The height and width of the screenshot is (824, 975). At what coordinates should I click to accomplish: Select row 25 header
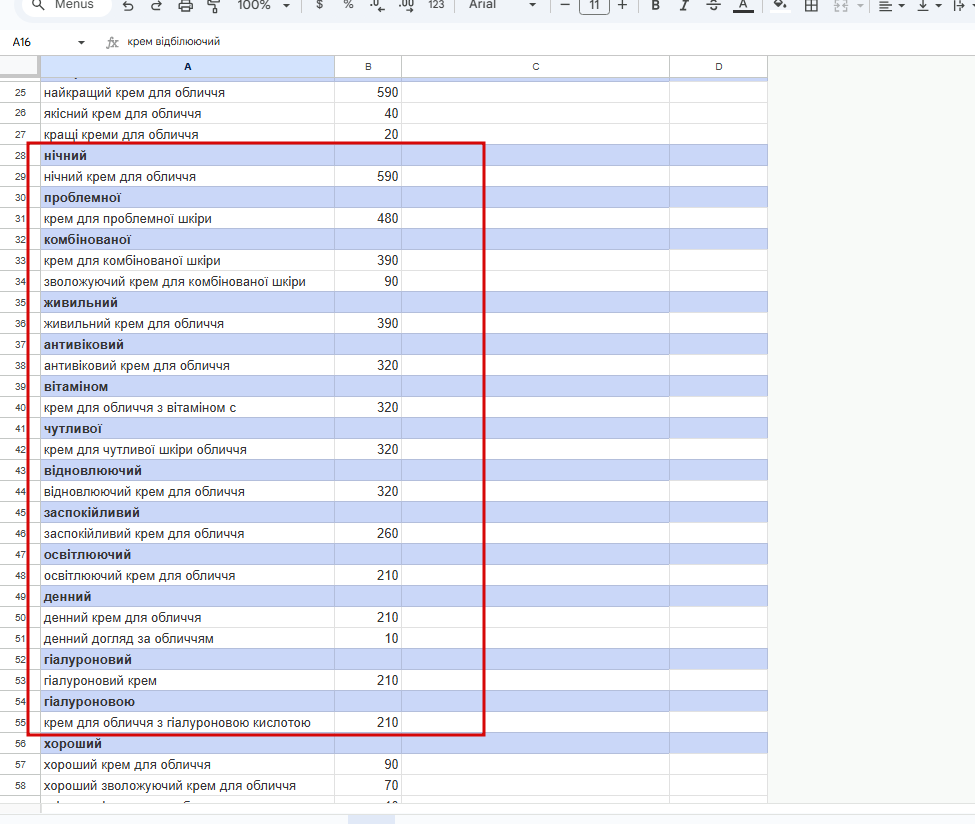pyautogui.click(x=20, y=93)
